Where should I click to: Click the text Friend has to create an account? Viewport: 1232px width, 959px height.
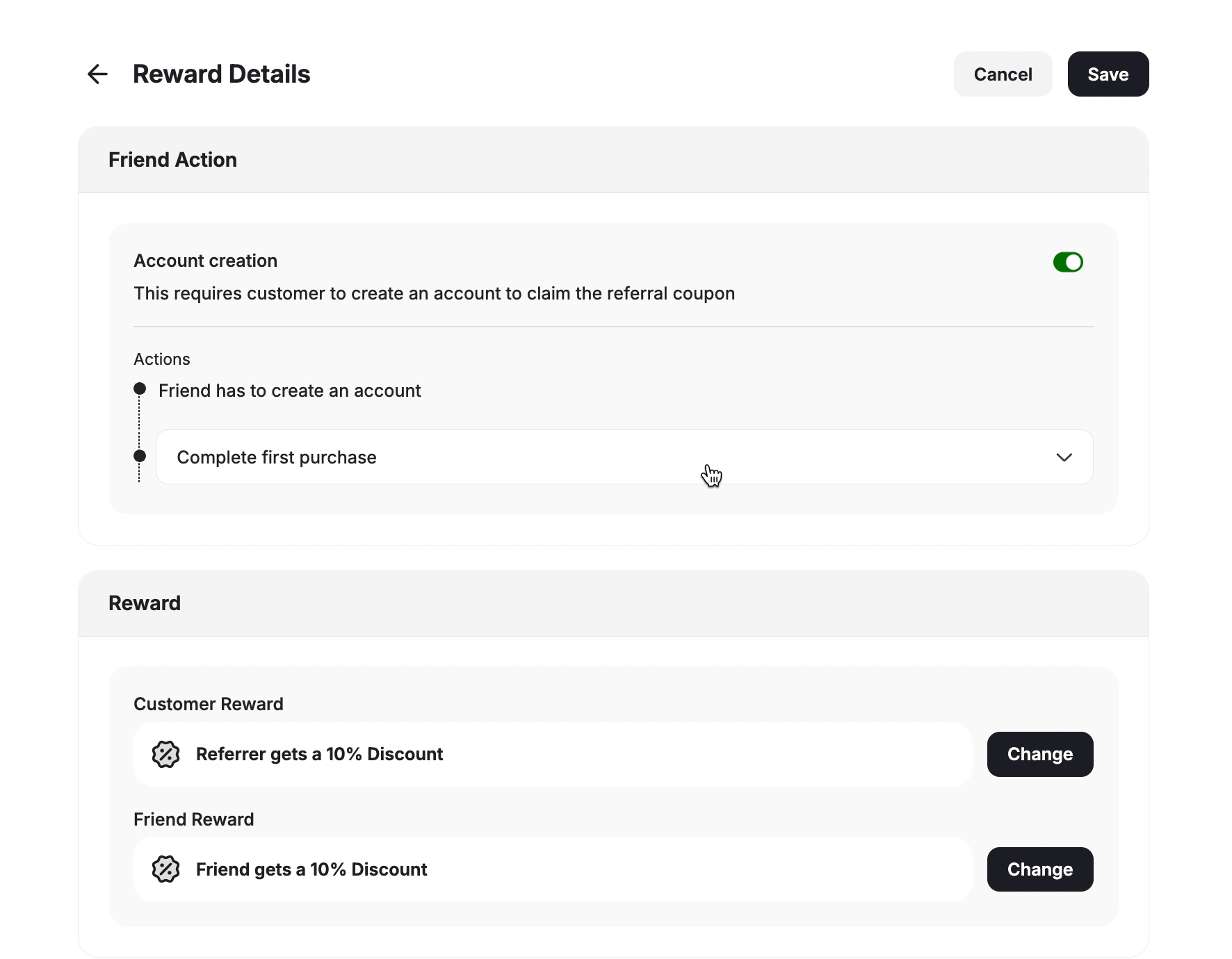point(290,391)
